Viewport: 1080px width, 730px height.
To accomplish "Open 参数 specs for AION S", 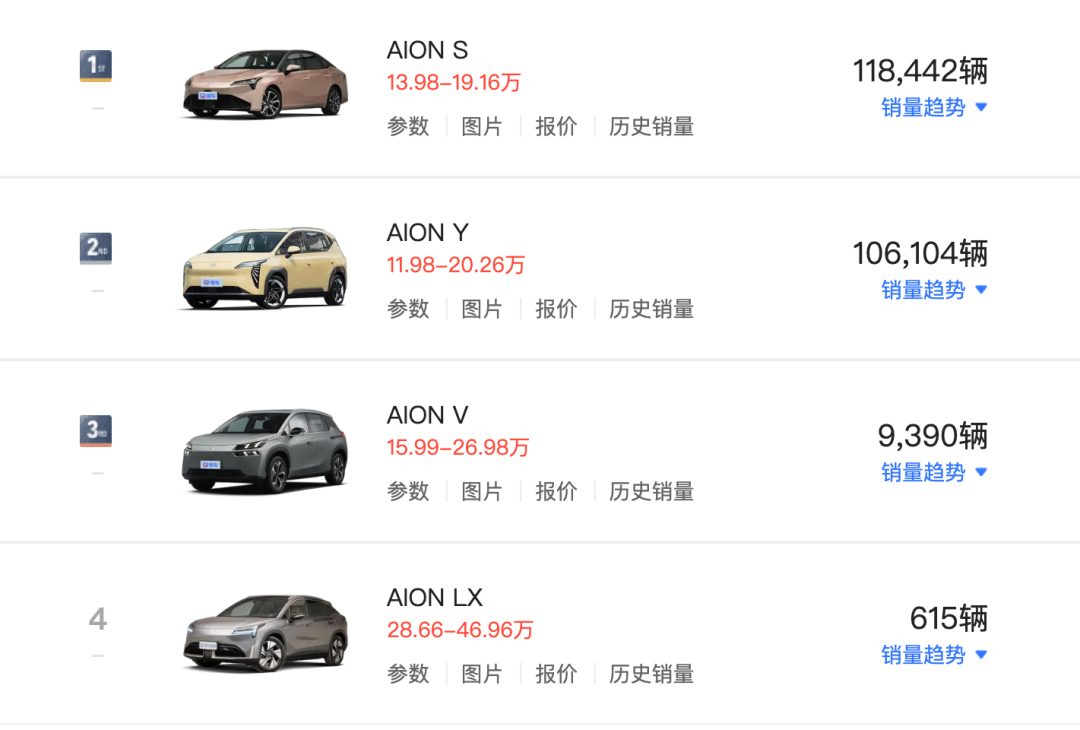I will coord(408,127).
